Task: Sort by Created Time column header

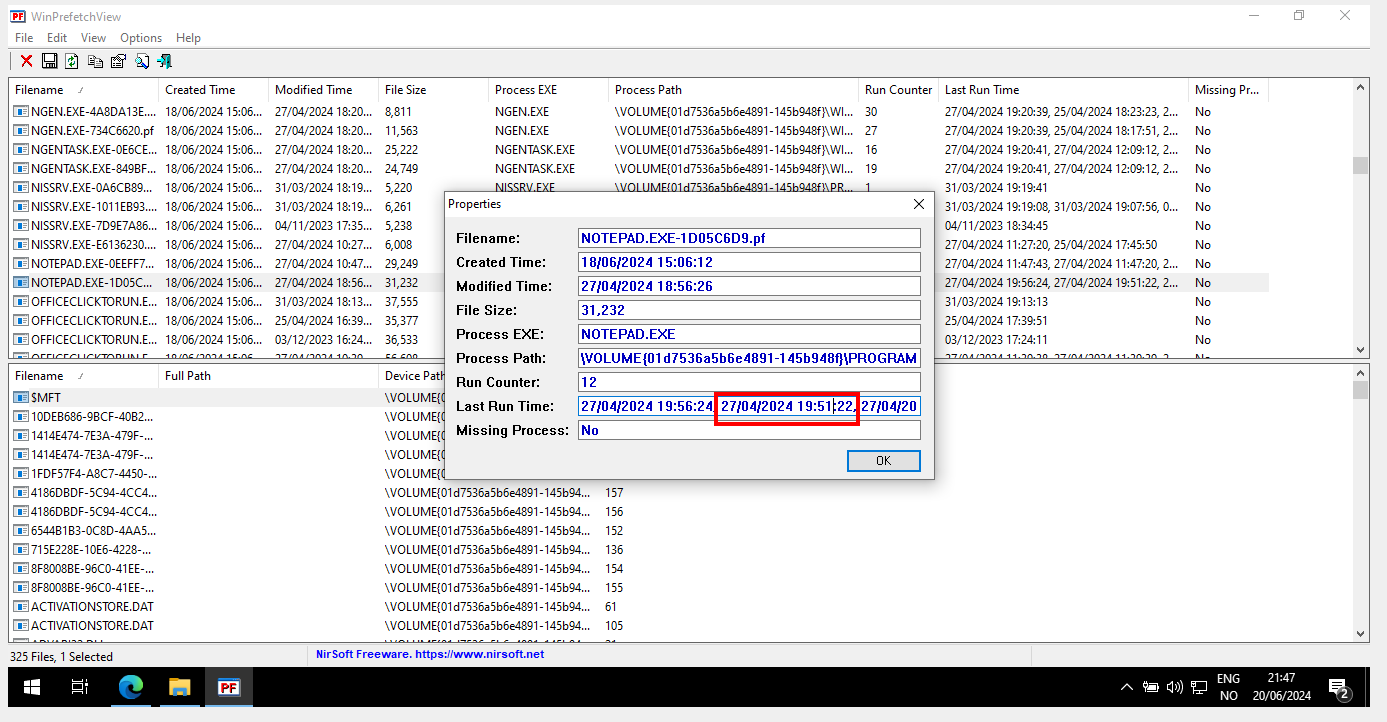Action: tap(214, 90)
